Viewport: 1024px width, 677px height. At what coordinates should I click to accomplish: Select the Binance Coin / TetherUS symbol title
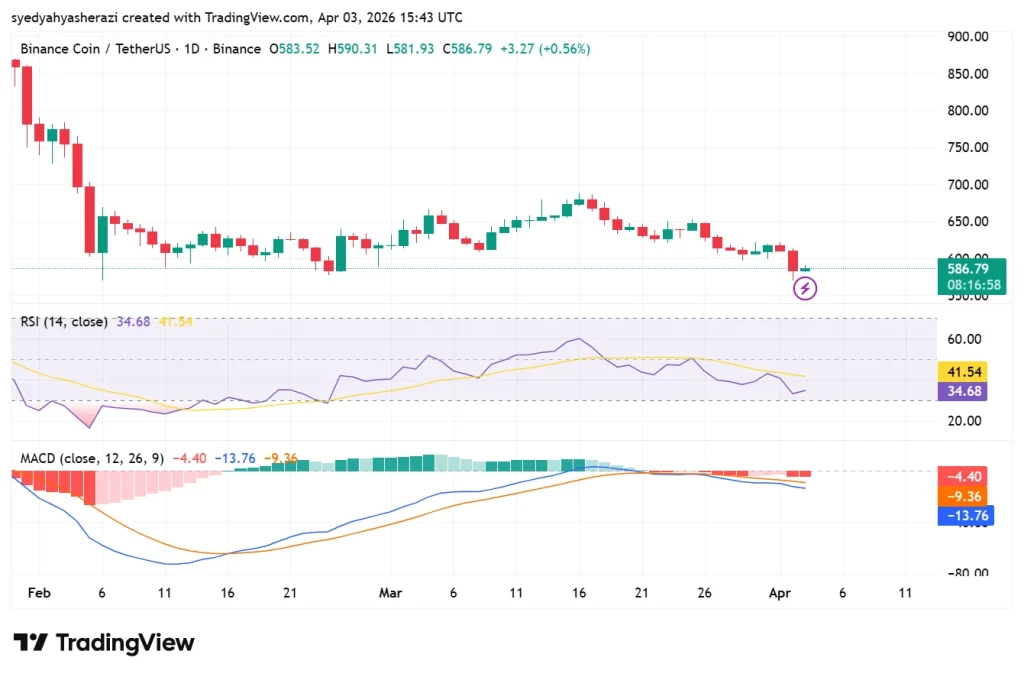pyautogui.click(x=95, y=49)
